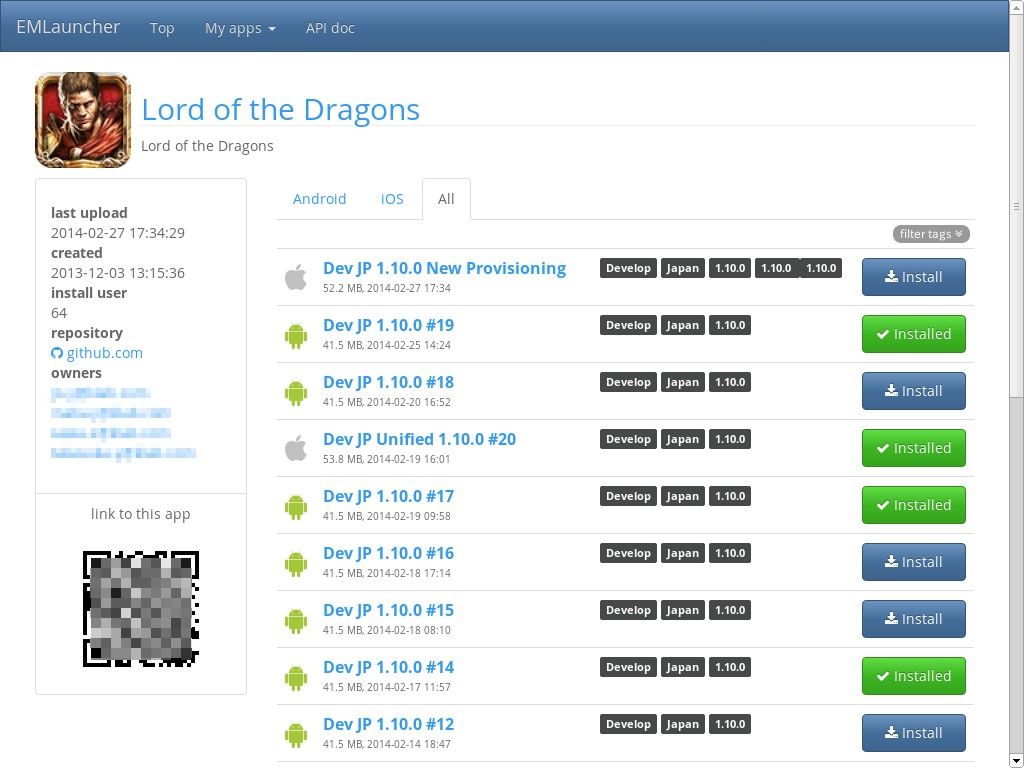
Task: Go to the Top page in navbar
Action: point(162,28)
